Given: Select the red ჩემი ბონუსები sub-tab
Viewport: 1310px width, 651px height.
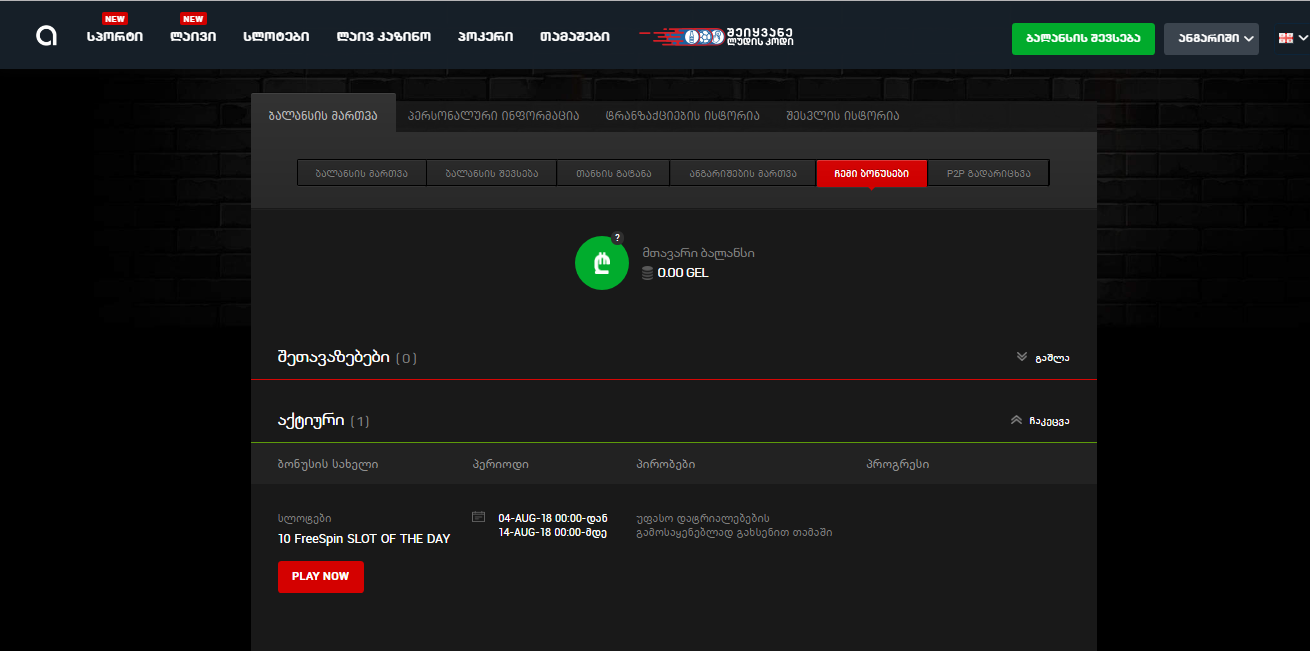Looking at the screenshot, I should pos(872,173).
